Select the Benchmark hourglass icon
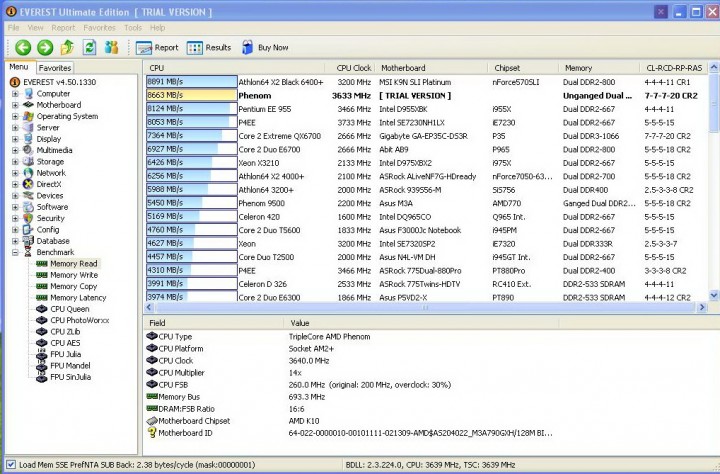 point(28,252)
